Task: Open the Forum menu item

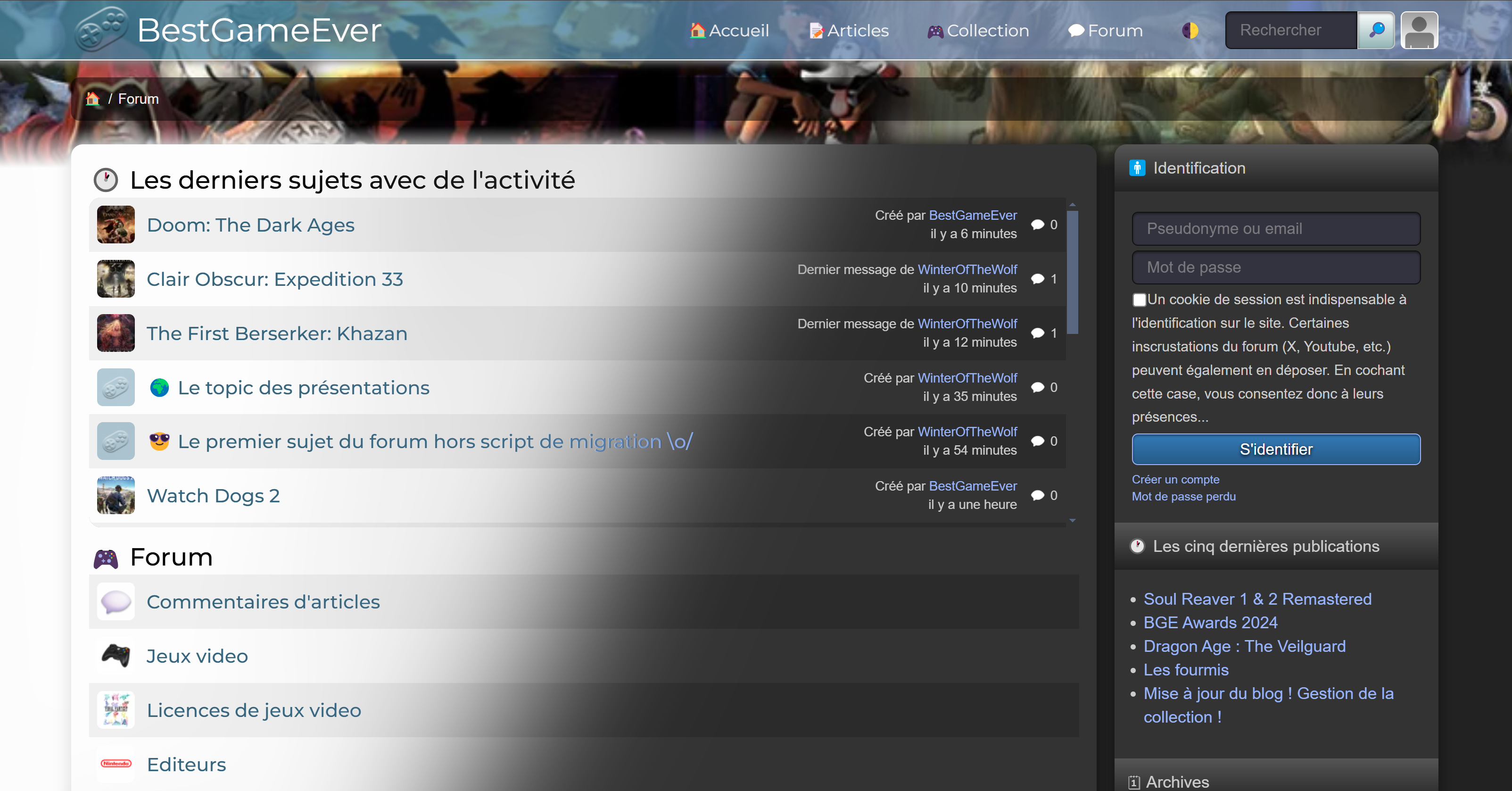Action: click(x=1105, y=31)
